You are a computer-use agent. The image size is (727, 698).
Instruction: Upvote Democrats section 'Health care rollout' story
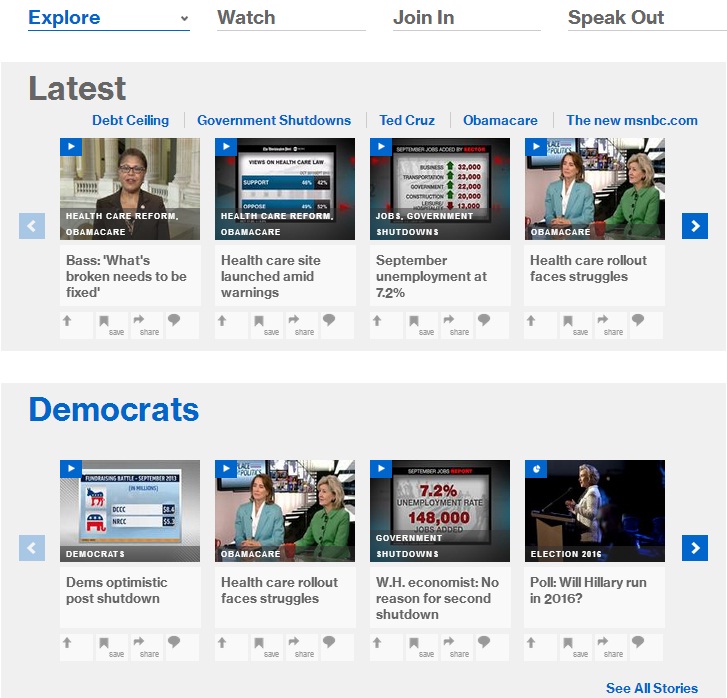point(223,644)
